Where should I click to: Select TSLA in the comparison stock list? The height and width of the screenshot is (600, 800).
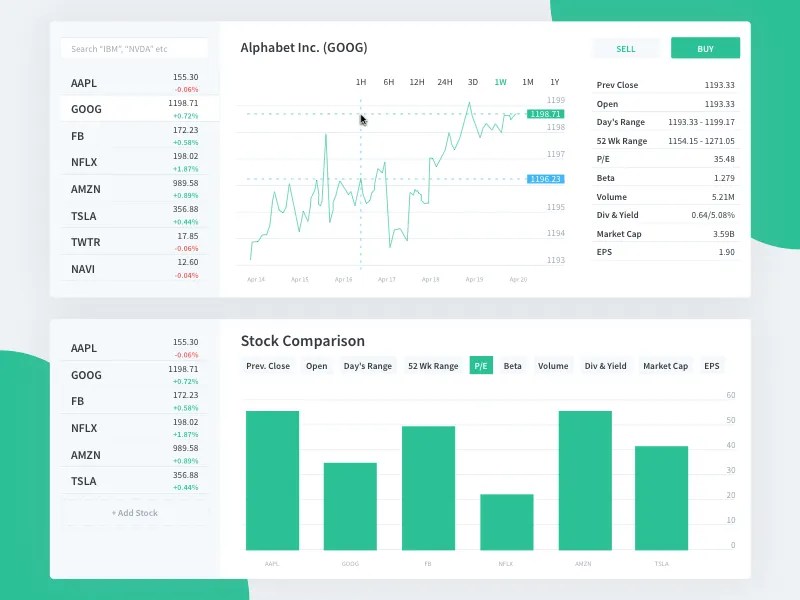135,481
